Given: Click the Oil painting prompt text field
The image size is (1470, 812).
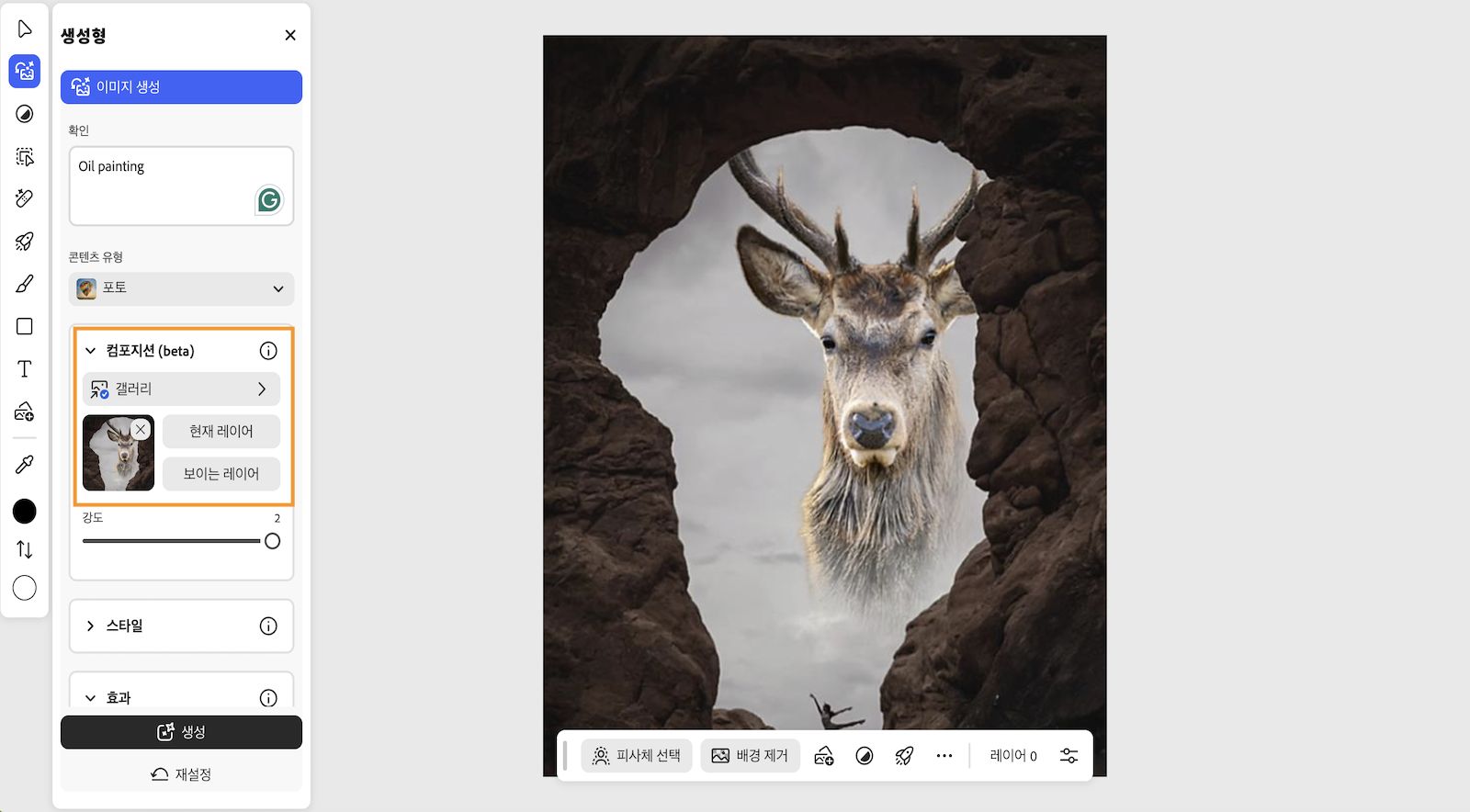Looking at the screenshot, I should [181, 186].
